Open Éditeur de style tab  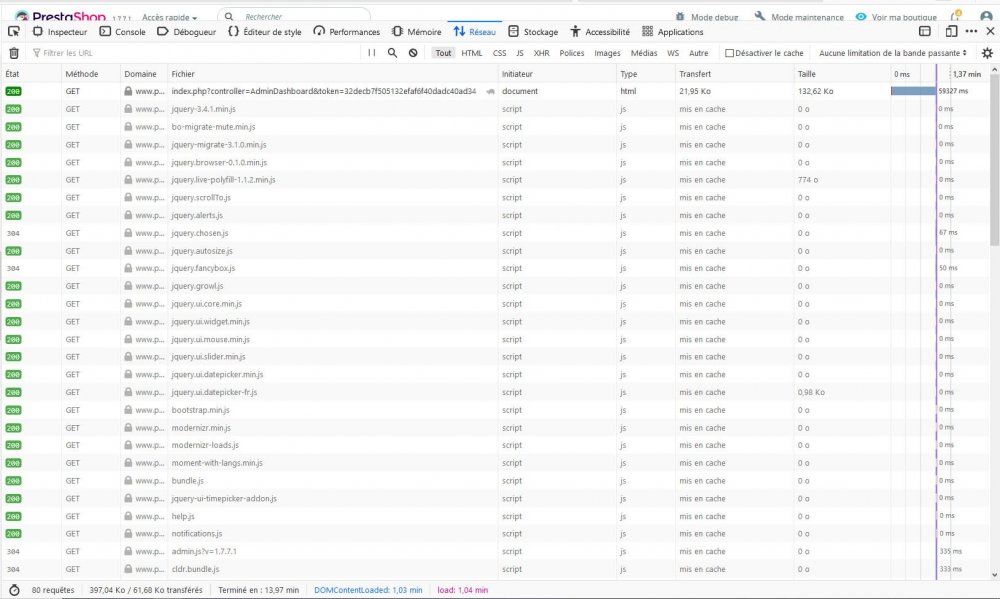coord(265,31)
